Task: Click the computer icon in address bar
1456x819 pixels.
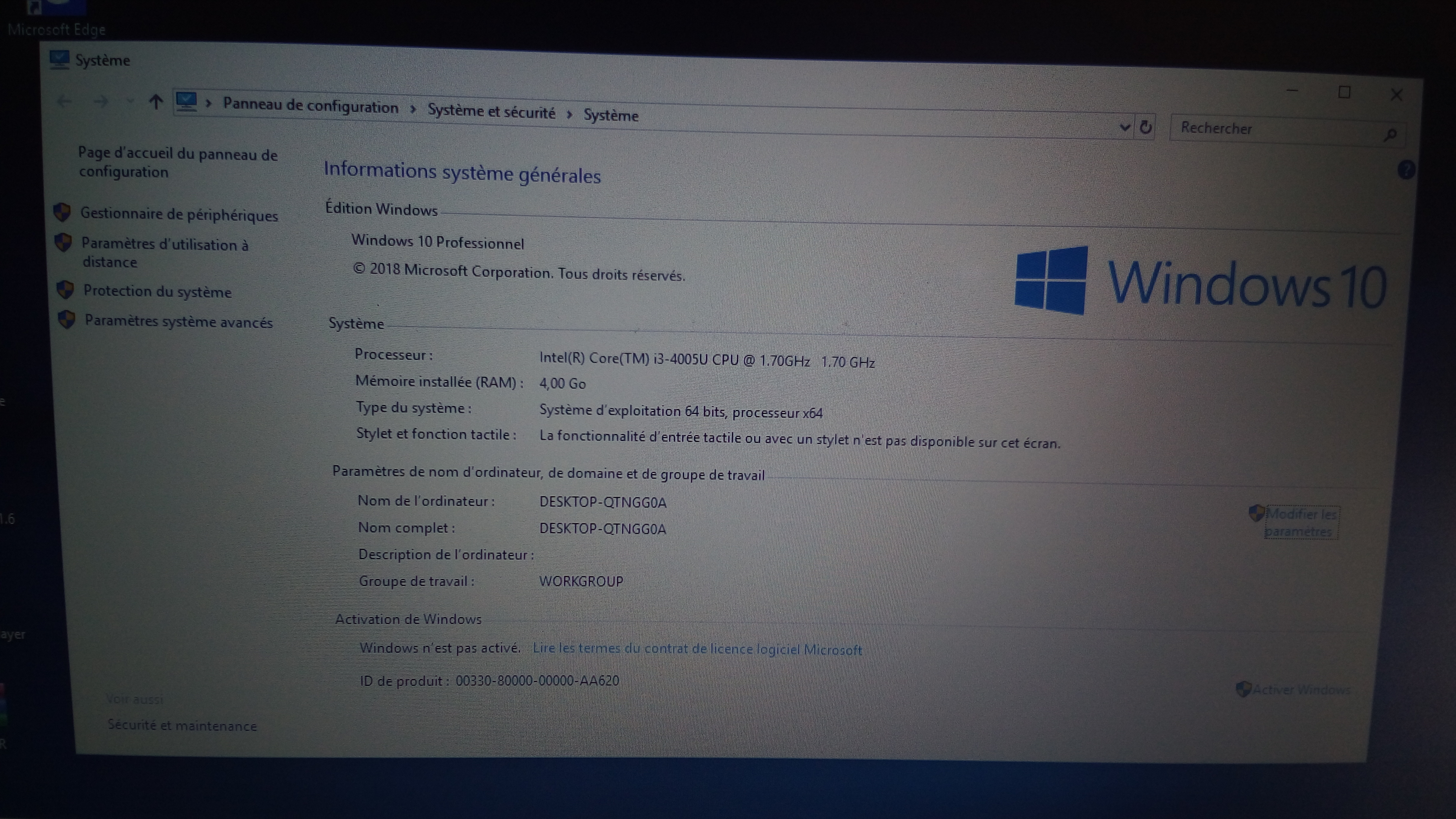Action: [x=186, y=102]
